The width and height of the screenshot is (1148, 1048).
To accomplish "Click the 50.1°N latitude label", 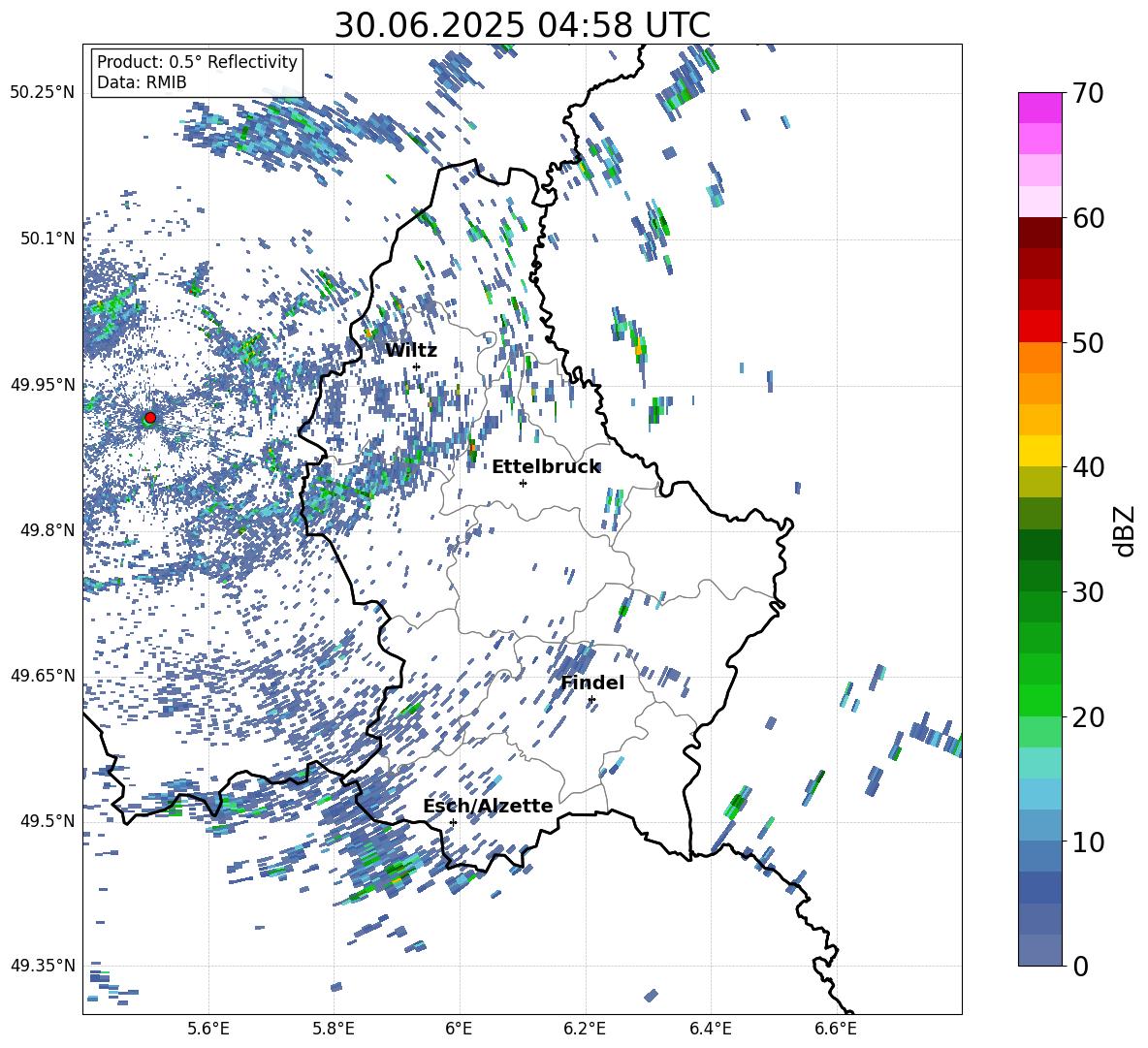I will tap(48, 238).
